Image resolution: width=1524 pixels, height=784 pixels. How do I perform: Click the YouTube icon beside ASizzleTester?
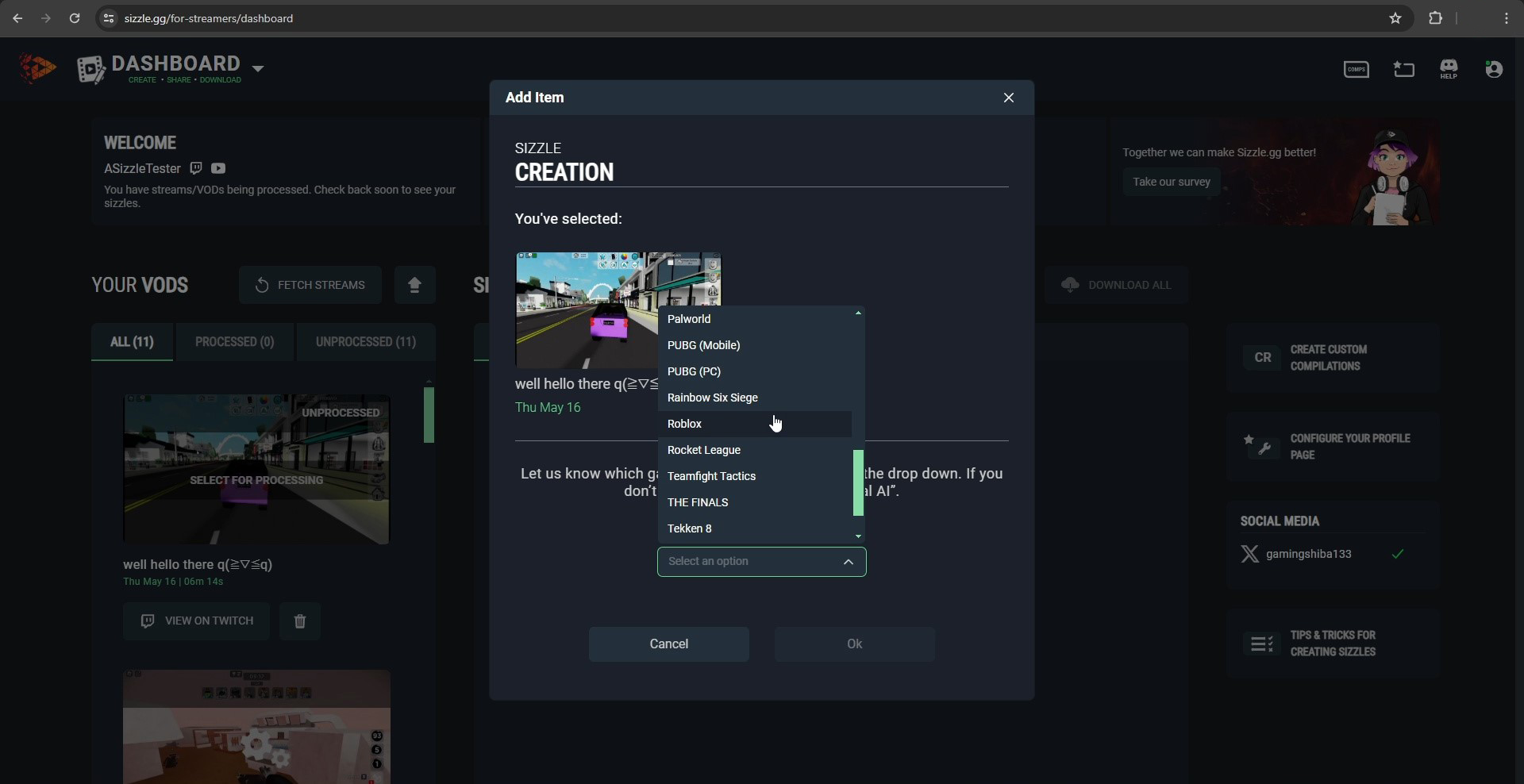point(218,168)
